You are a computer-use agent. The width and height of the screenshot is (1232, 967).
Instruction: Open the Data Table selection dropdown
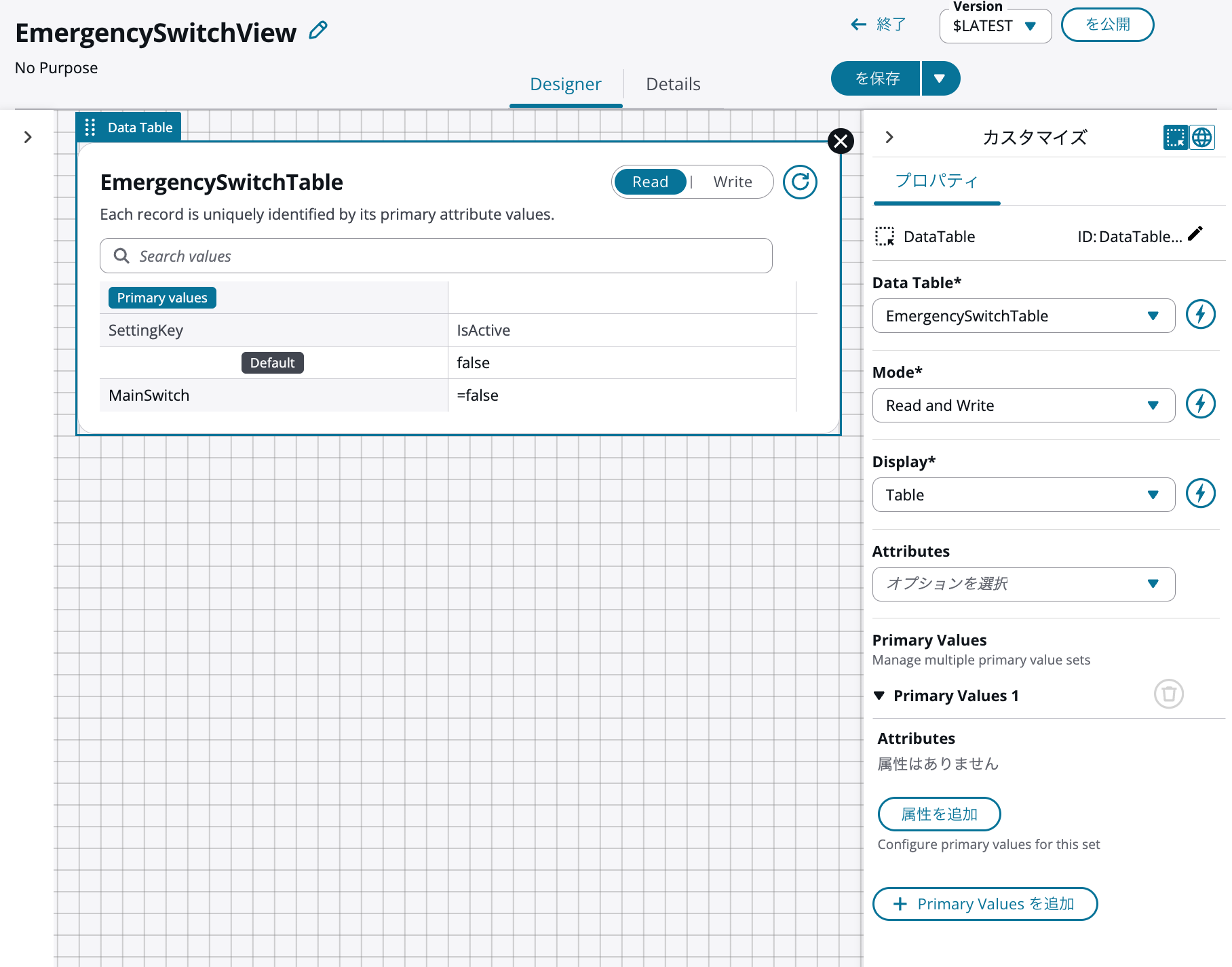click(x=1023, y=316)
